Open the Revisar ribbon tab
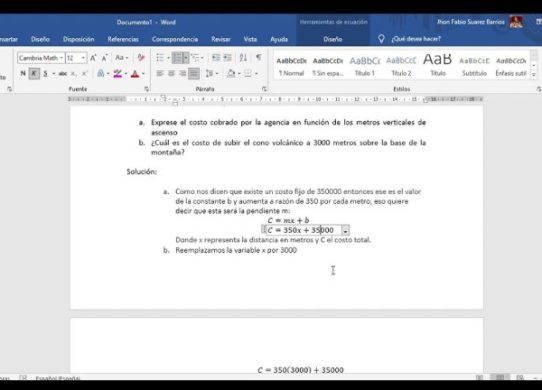This screenshot has height=390, width=542. [221, 39]
